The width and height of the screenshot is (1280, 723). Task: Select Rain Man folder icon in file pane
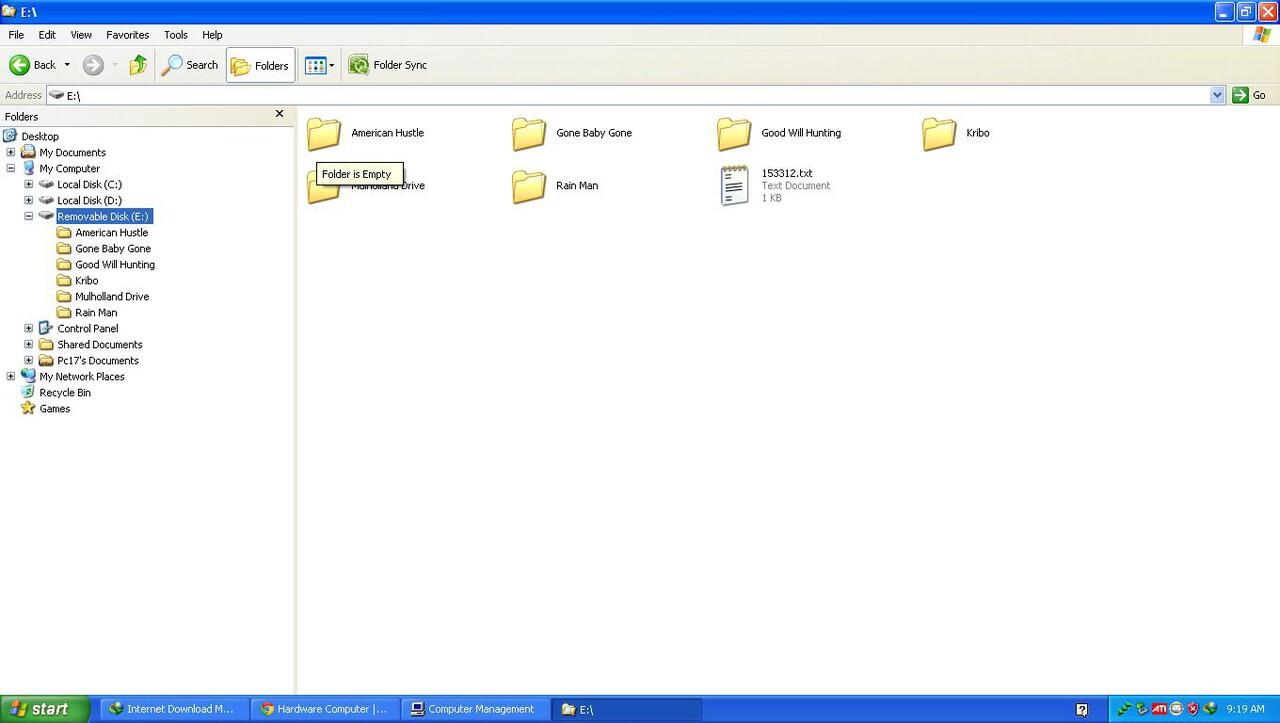pyautogui.click(x=529, y=186)
